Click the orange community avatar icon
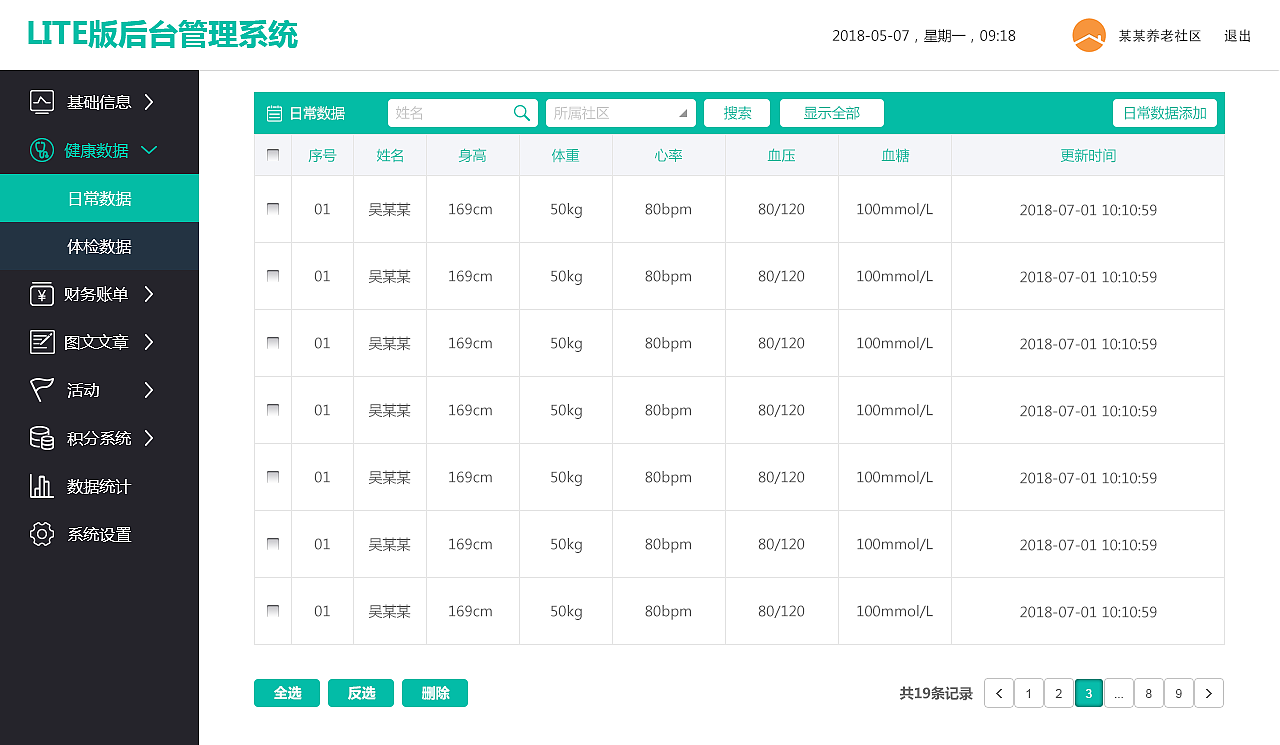The height and width of the screenshot is (745, 1280). (1089, 36)
